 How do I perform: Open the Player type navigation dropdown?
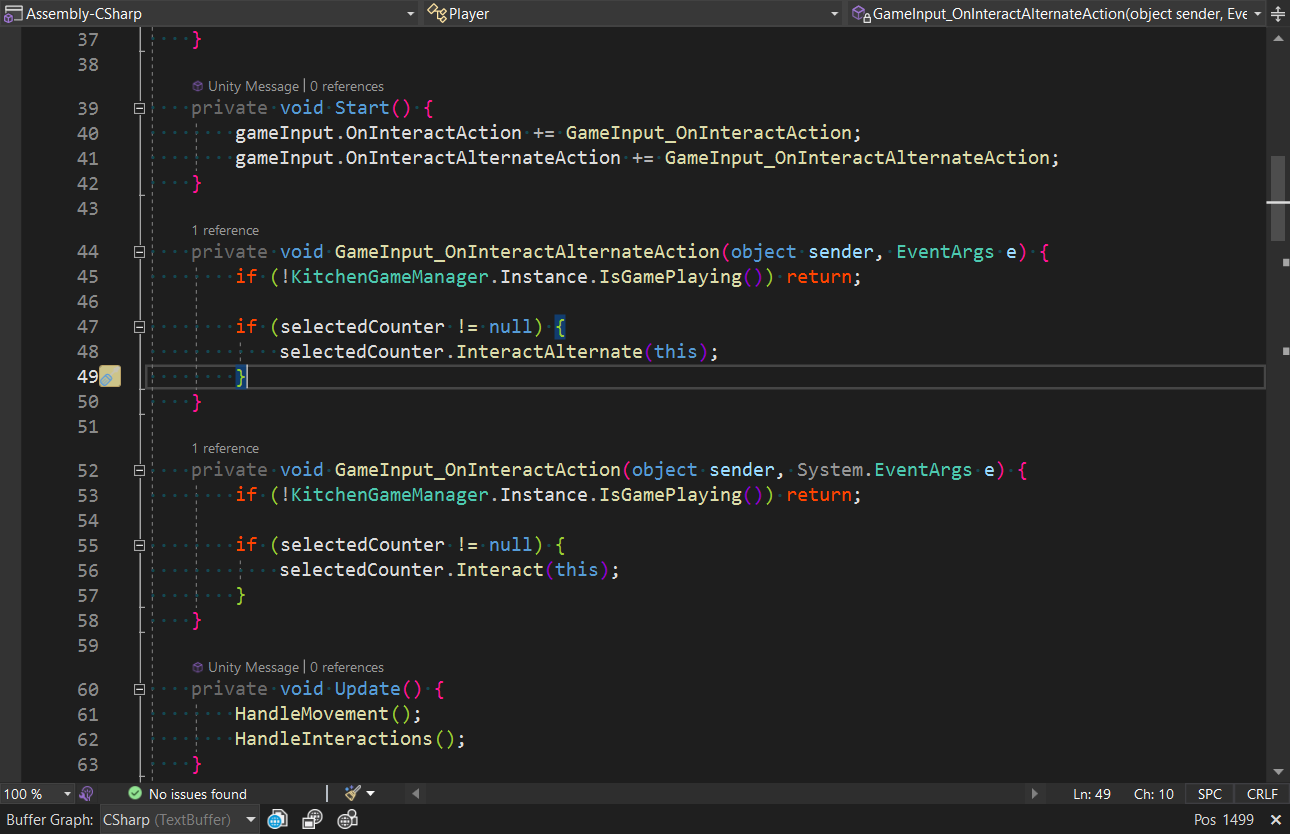click(633, 13)
